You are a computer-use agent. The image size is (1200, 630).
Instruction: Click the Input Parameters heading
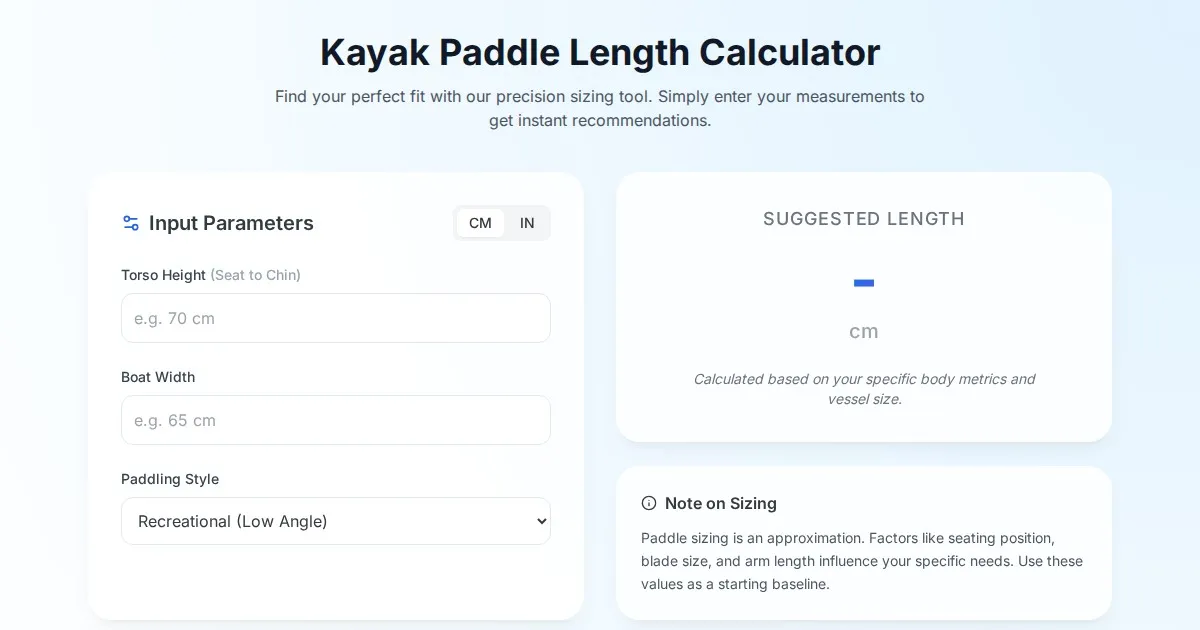[x=231, y=223]
